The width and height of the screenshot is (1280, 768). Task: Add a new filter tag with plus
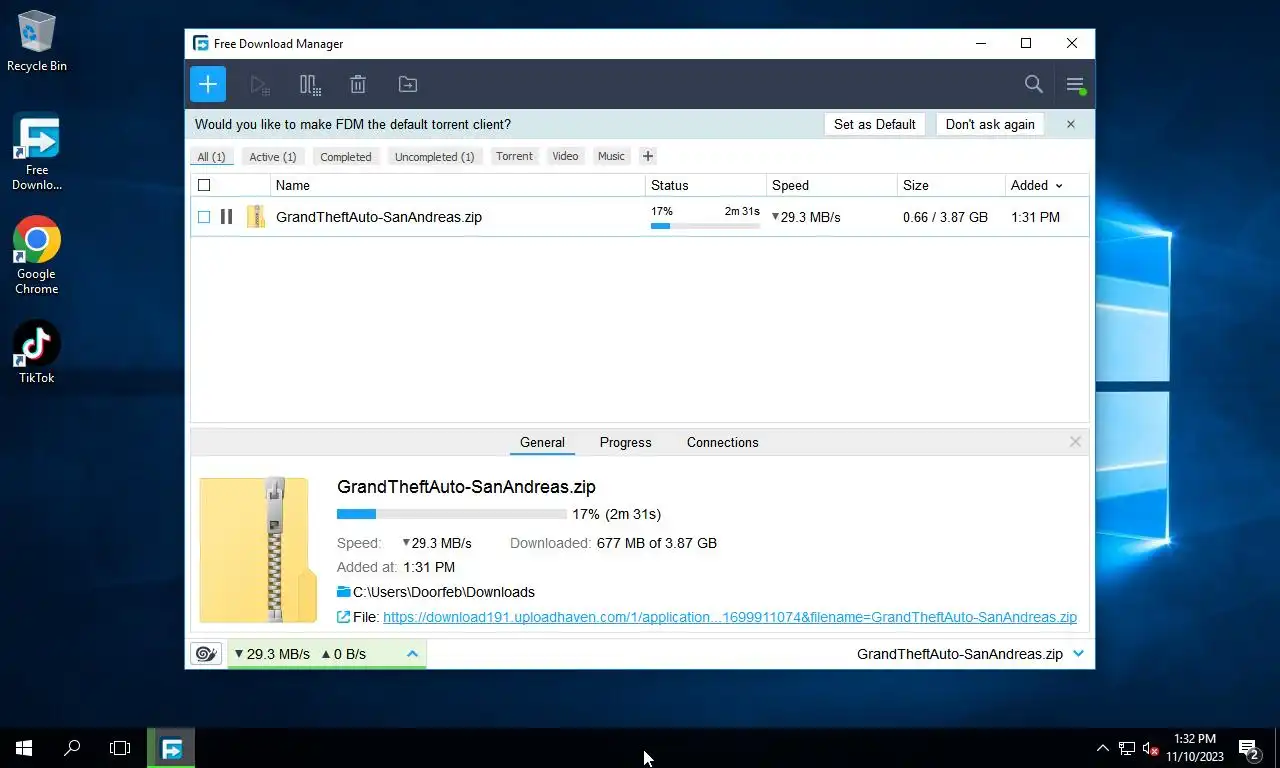point(648,156)
